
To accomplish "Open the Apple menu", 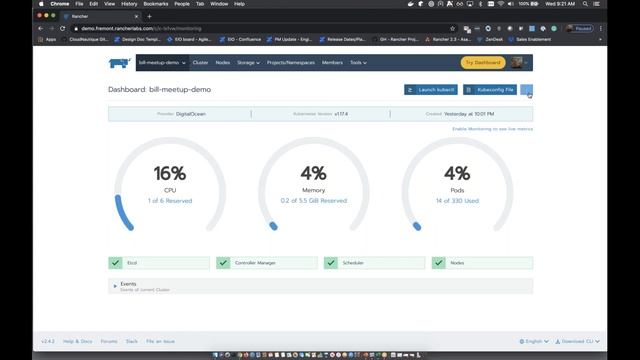I will pos(41,4).
